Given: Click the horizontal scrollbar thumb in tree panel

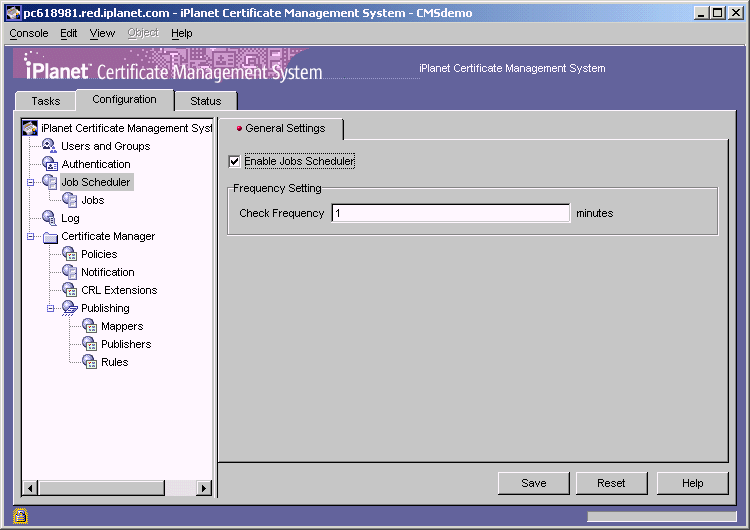Looking at the screenshot, I should pyautogui.click(x=101, y=488).
